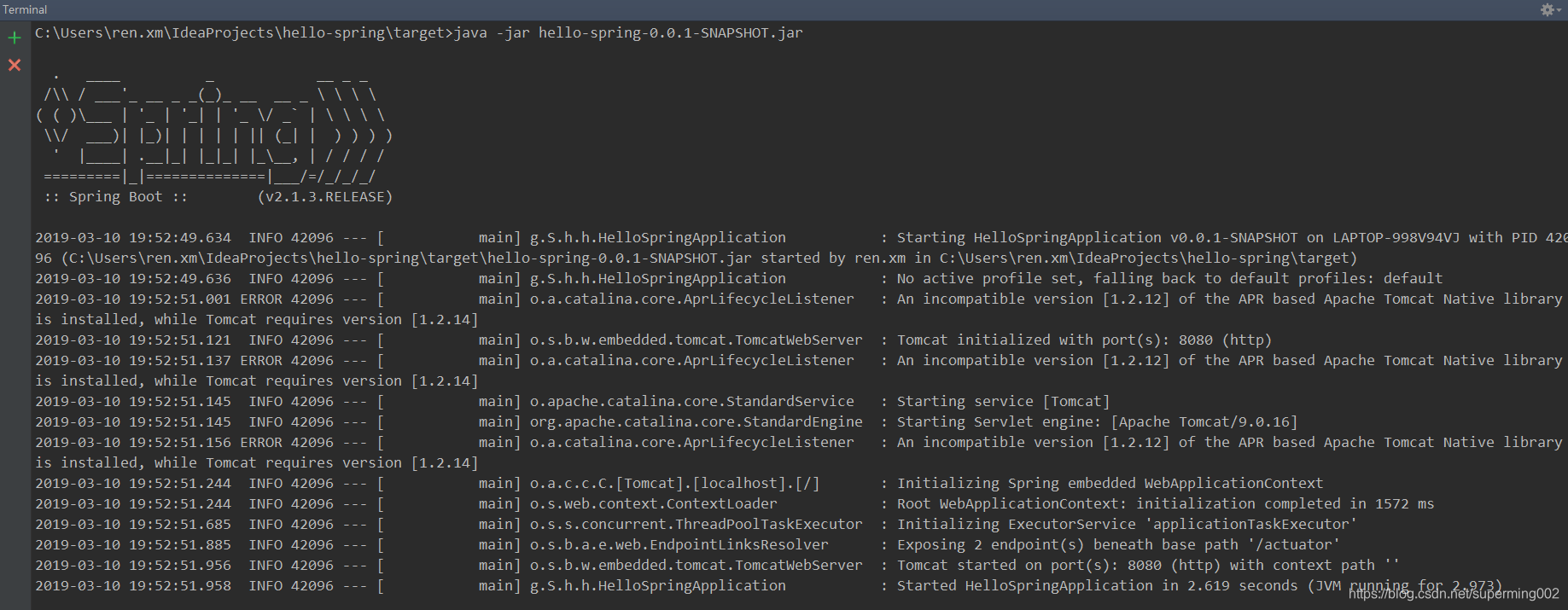The width and height of the screenshot is (1568, 610).
Task: Click 'o.s.s.concurrent.ThreadPoolTaskExecutor' logger name
Action: tap(697, 525)
